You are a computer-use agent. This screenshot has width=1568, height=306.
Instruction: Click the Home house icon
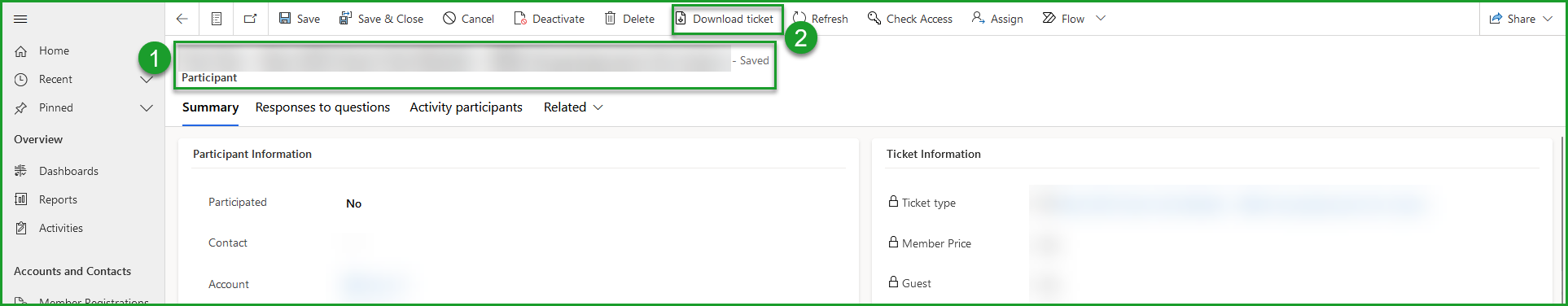(21, 50)
